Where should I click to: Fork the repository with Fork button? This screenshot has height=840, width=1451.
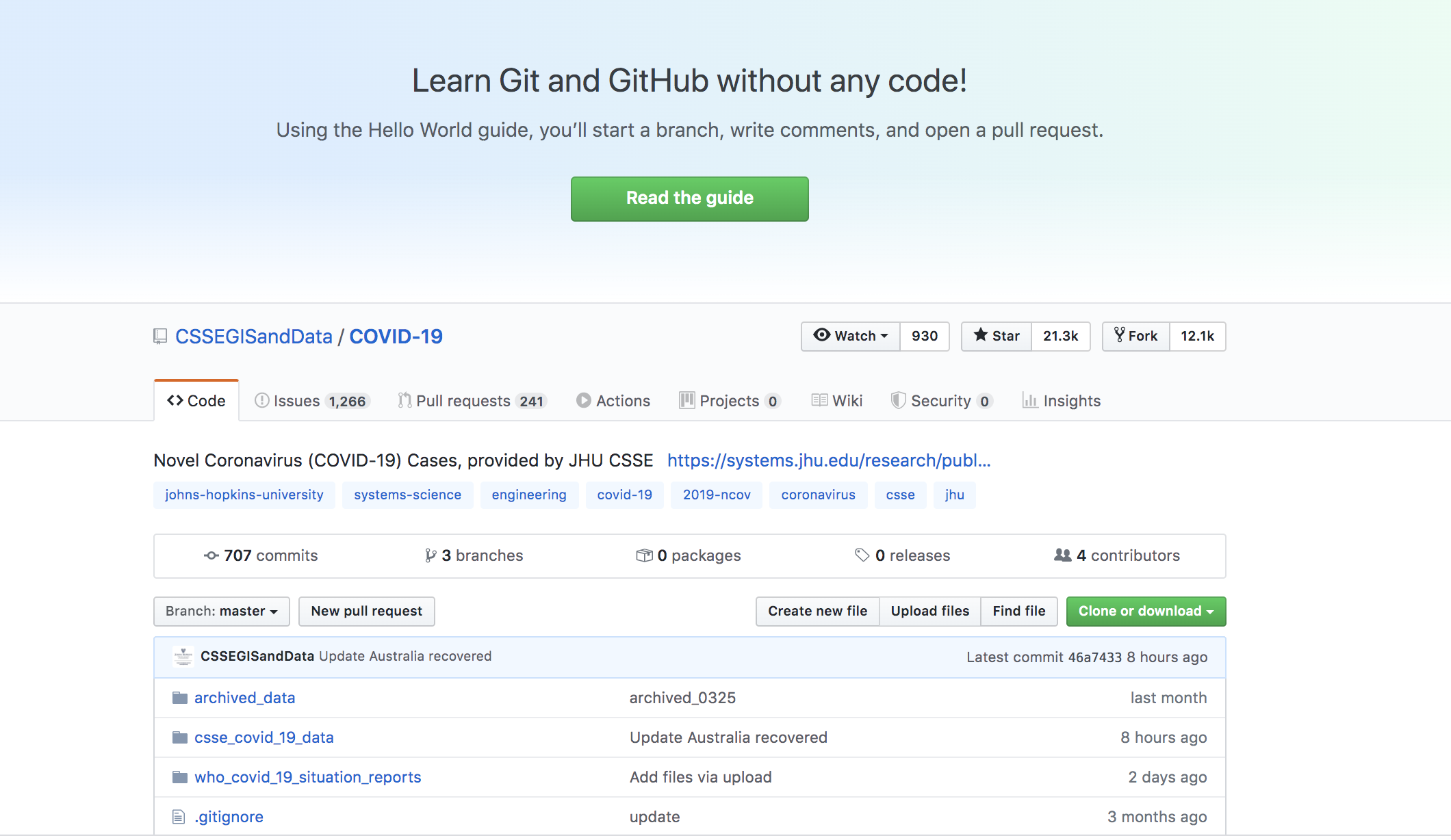coord(1136,336)
